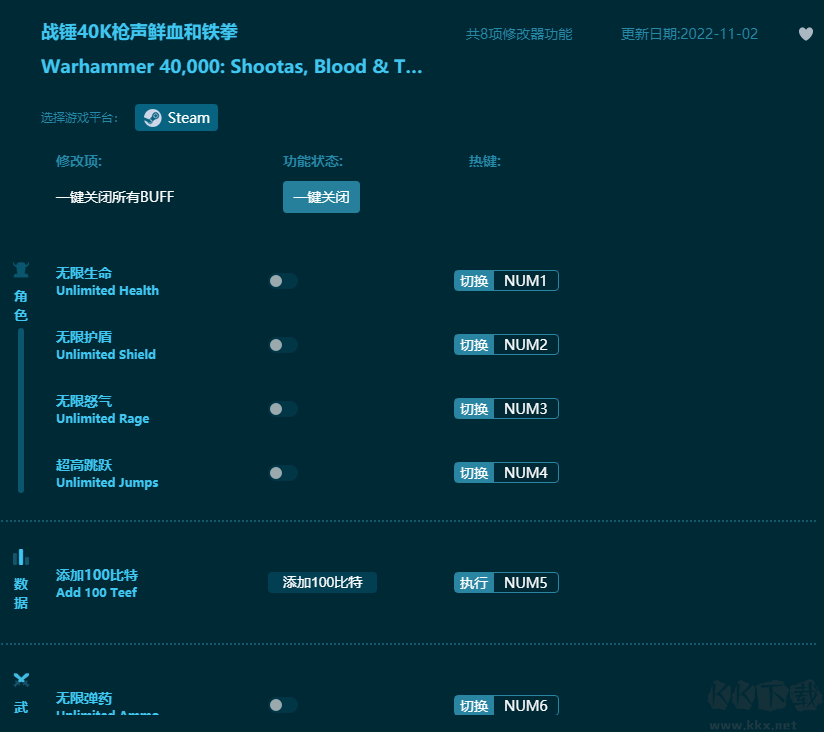
Task: Click the 功能状态 column header
Action: [313, 161]
